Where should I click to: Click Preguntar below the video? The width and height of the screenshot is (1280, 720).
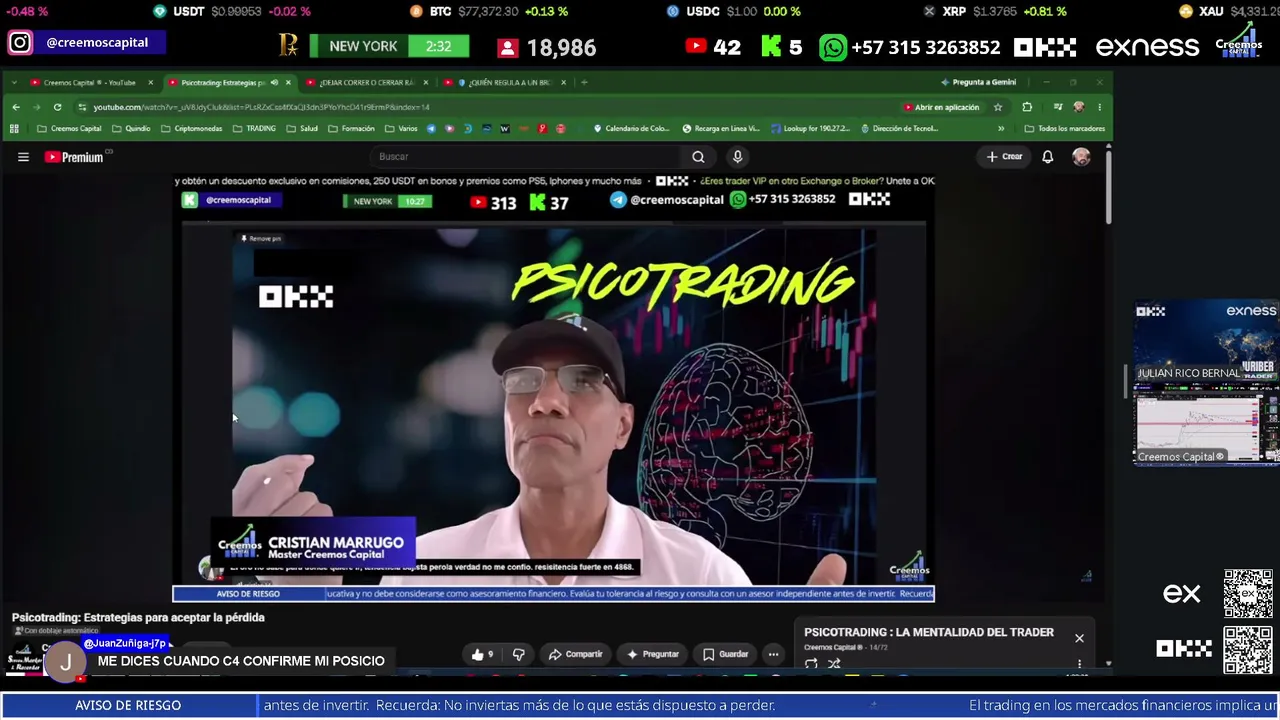coord(653,654)
